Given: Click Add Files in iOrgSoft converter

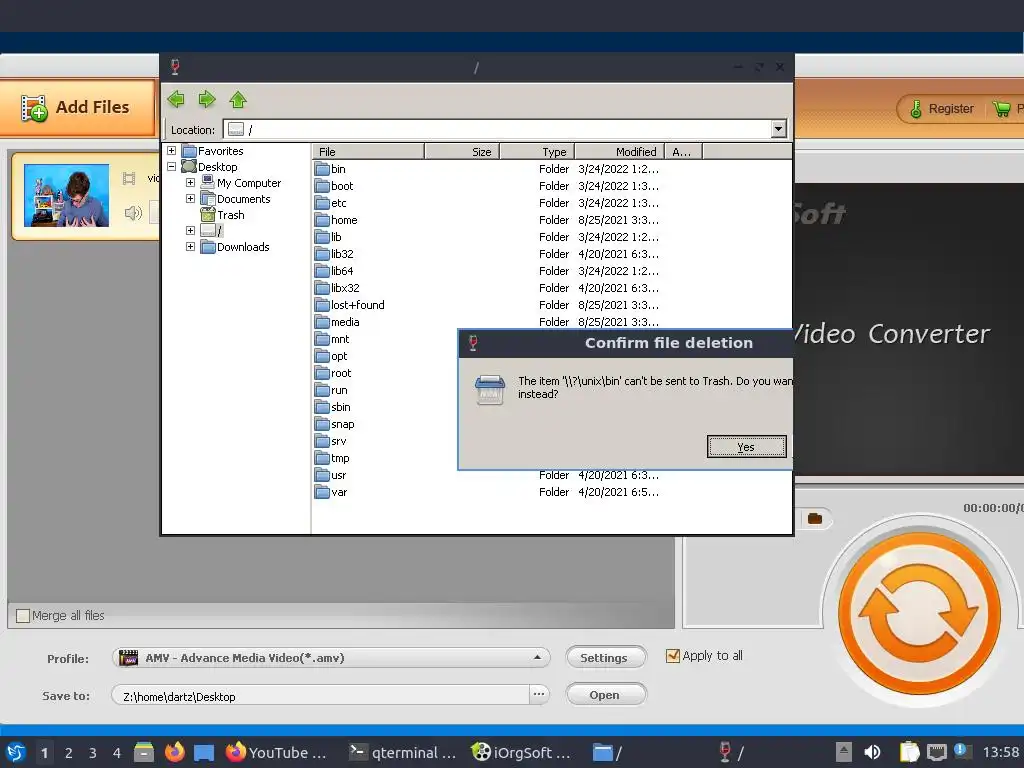Looking at the screenshot, I should (x=77, y=108).
